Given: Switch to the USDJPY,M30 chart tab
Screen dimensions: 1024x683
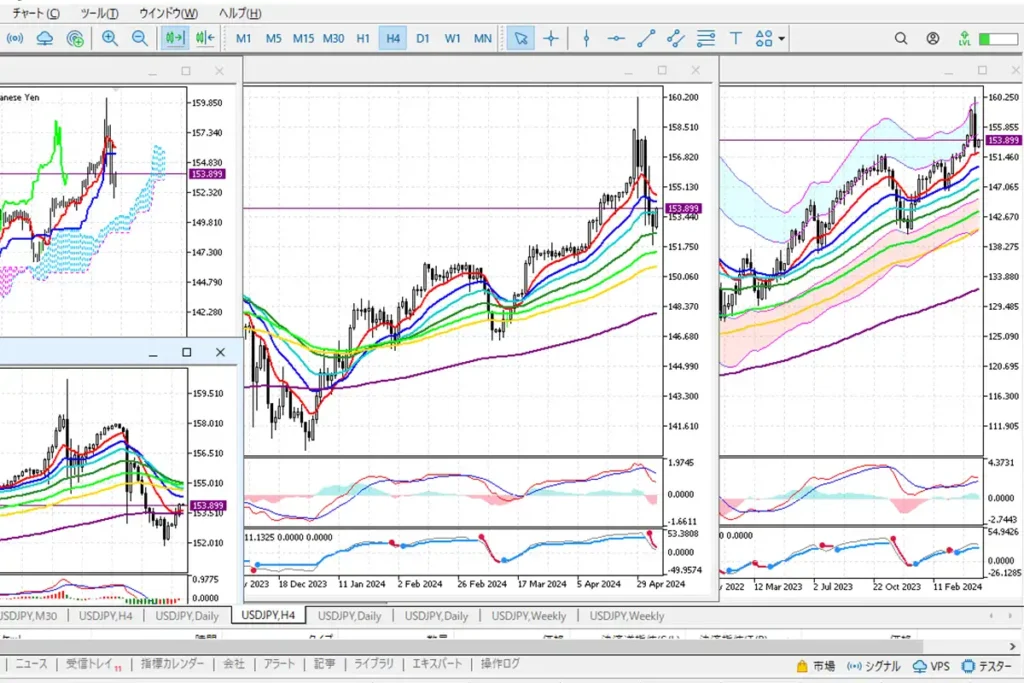Looking at the screenshot, I should (32, 616).
